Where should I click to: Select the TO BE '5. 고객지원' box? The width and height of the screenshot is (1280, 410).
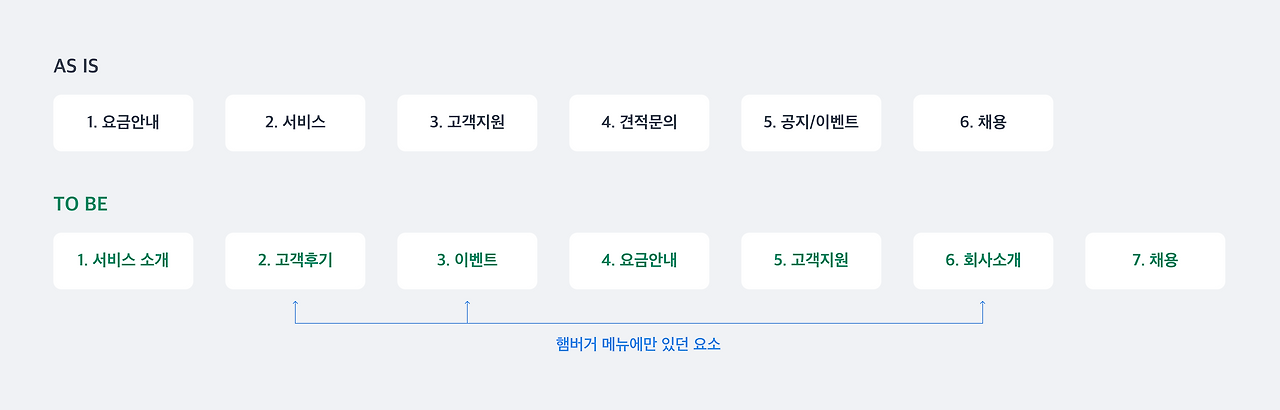point(811,261)
